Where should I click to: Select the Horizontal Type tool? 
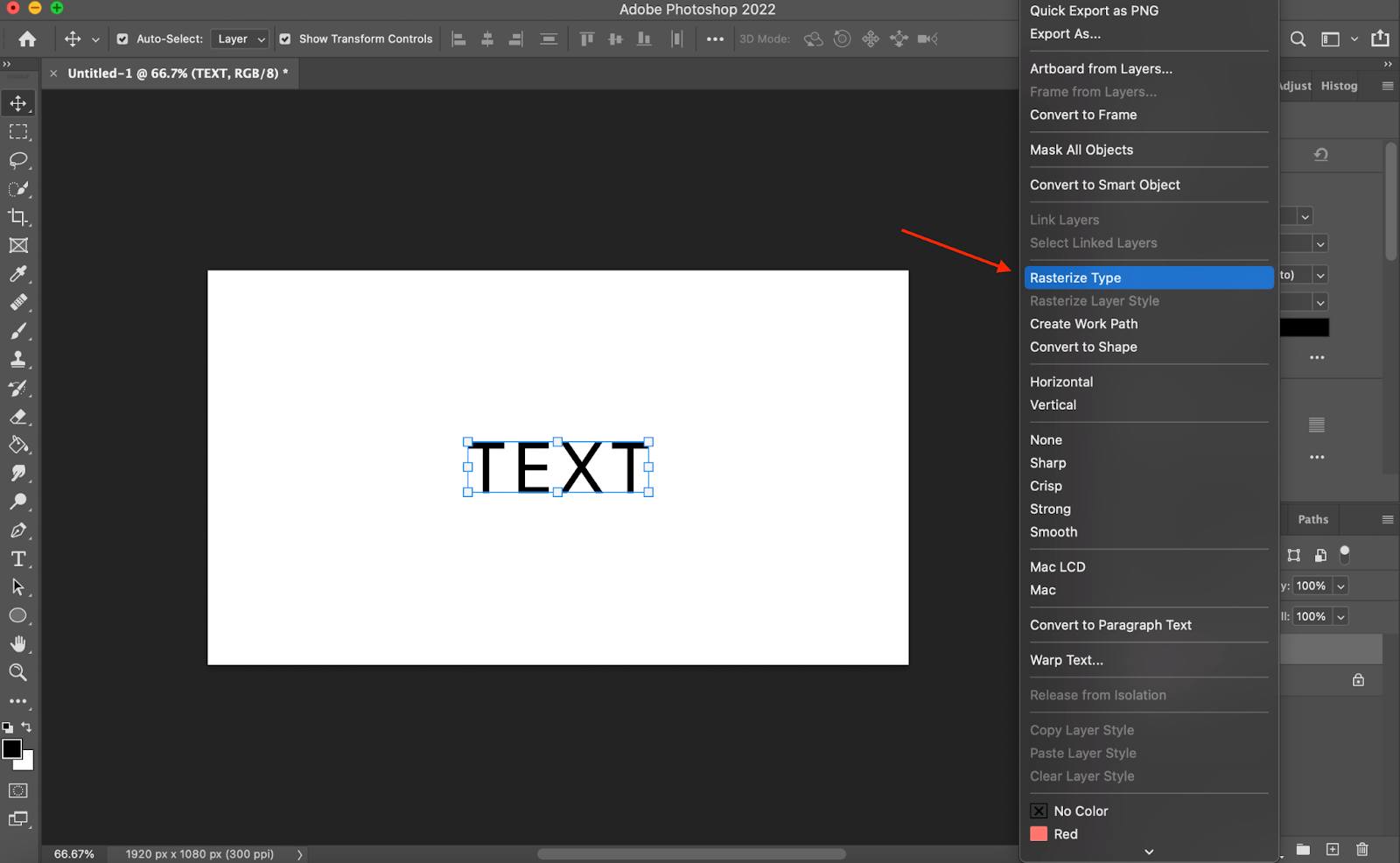point(18,558)
